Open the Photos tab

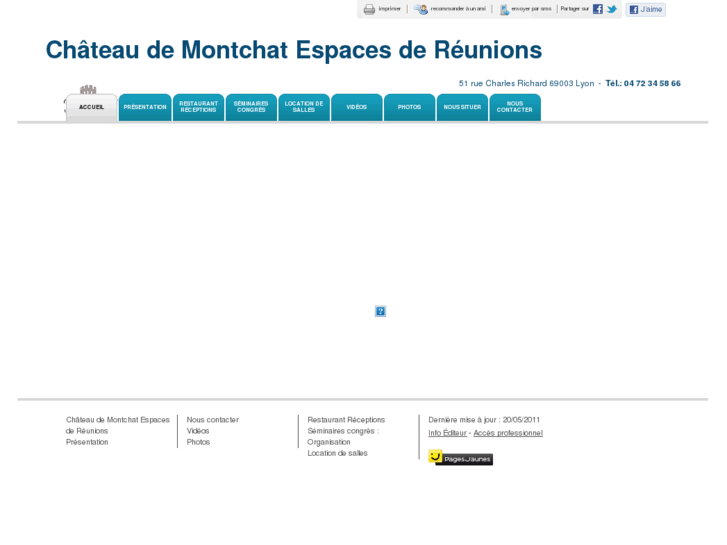pos(409,108)
